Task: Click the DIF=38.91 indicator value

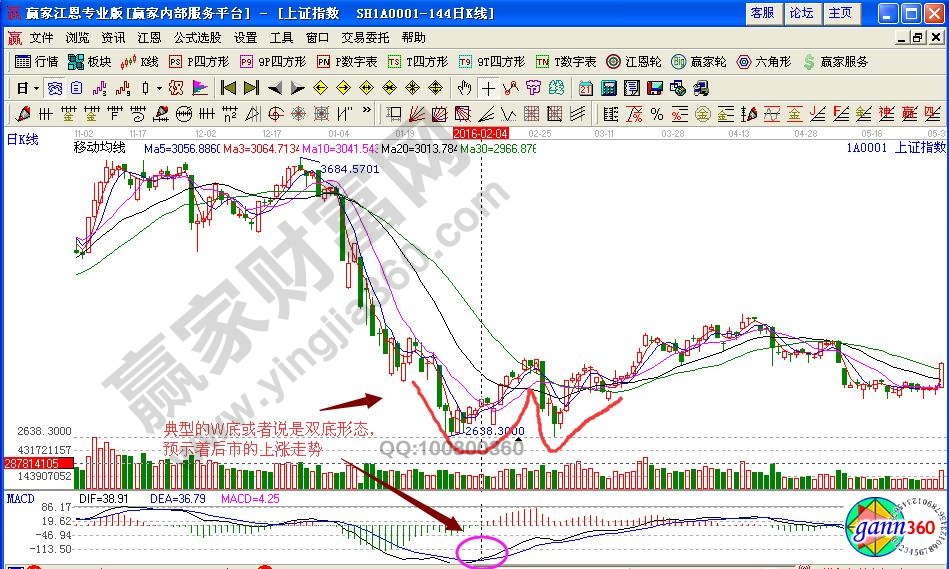Action: point(103,499)
